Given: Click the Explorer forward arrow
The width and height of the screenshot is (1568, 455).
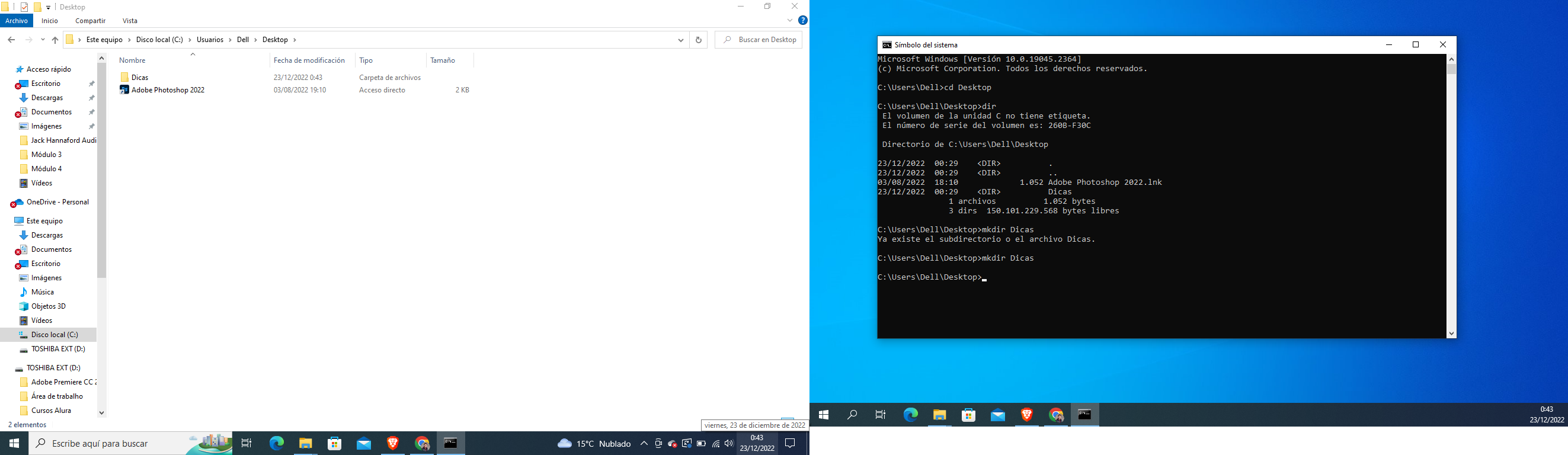Looking at the screenshot, I should 28,40.
